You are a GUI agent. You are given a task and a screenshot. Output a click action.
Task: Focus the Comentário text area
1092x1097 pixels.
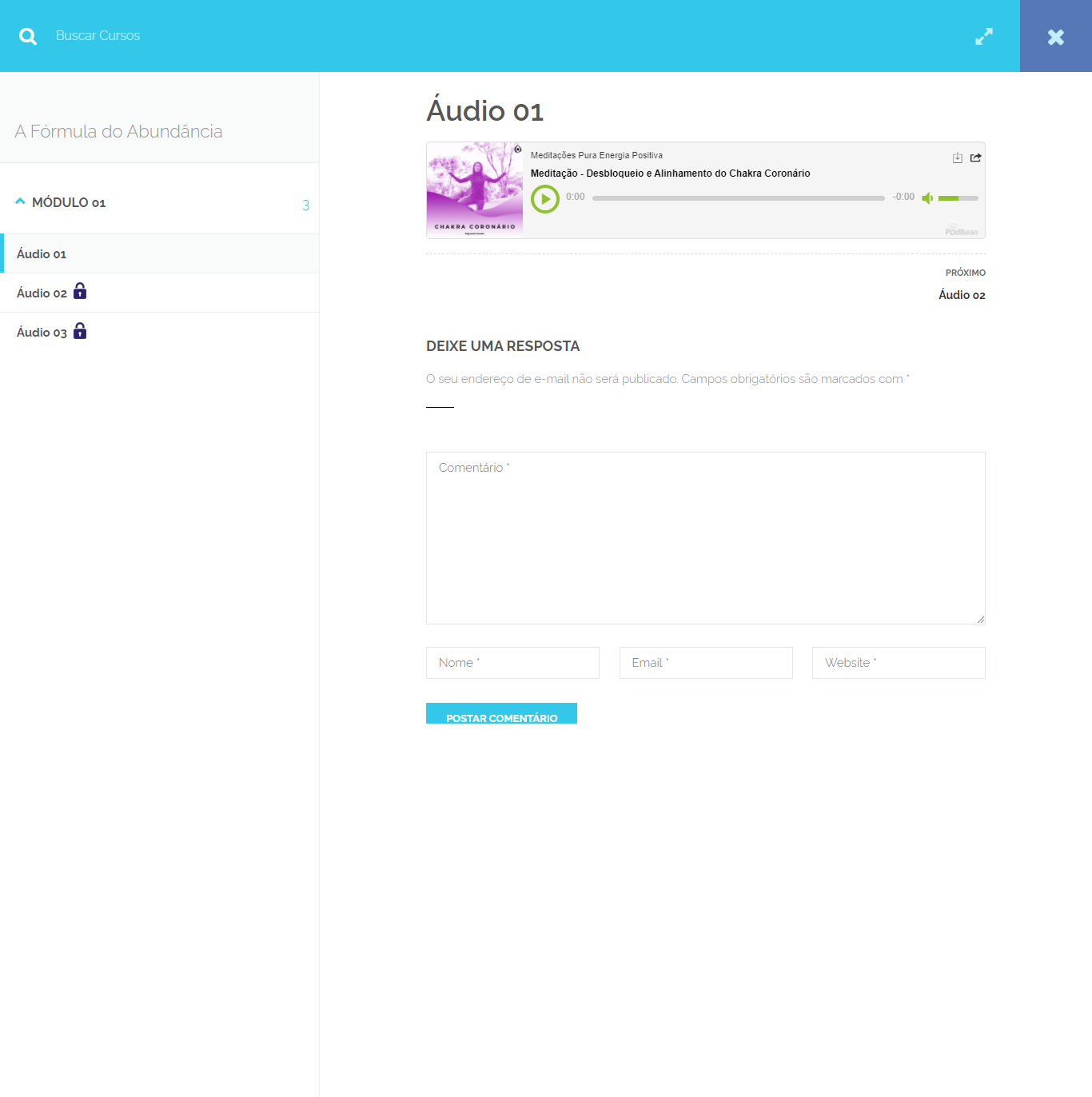(705, 538)
